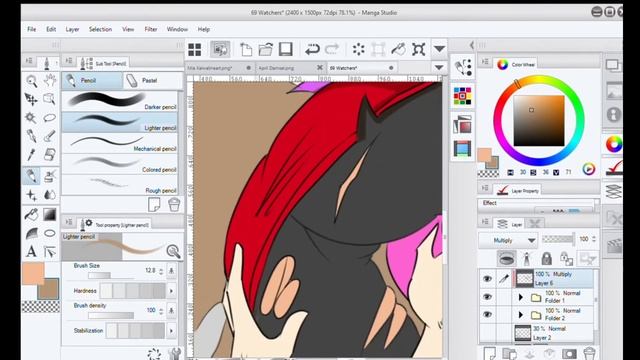The width and height of the screenshot is (640, 360).
Task: Choose the Colored pencil brush
Action: [x=120, y=164]
